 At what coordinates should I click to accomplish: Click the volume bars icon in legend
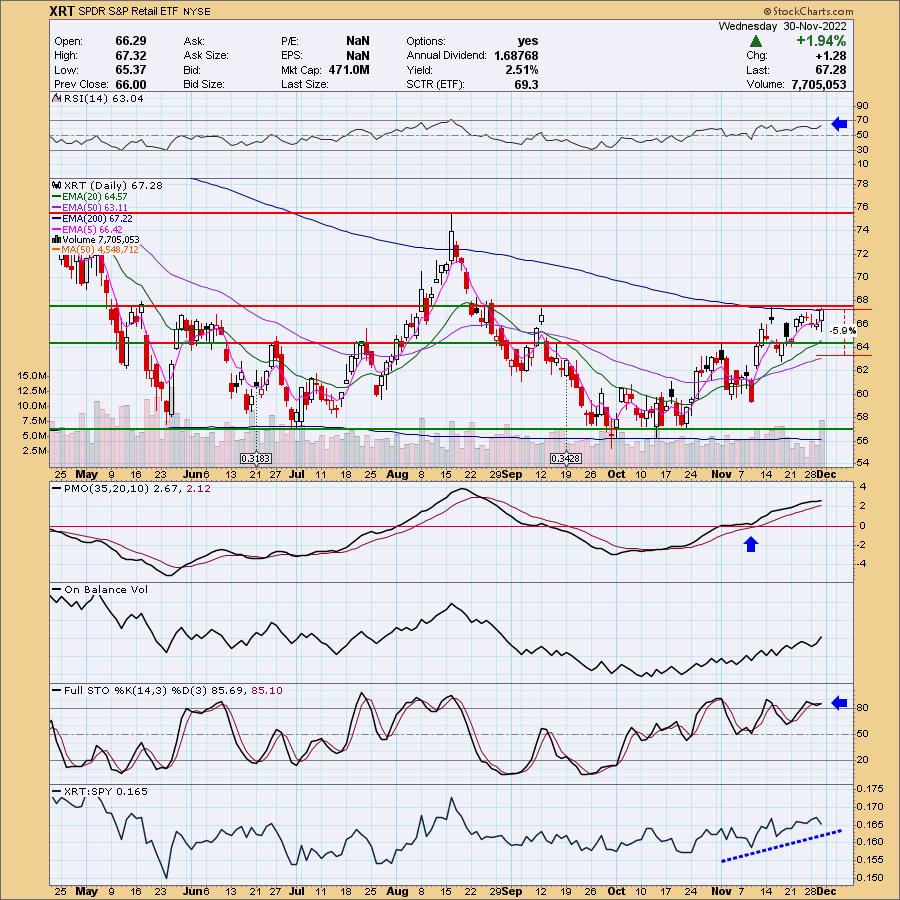[x=57, y=239]
